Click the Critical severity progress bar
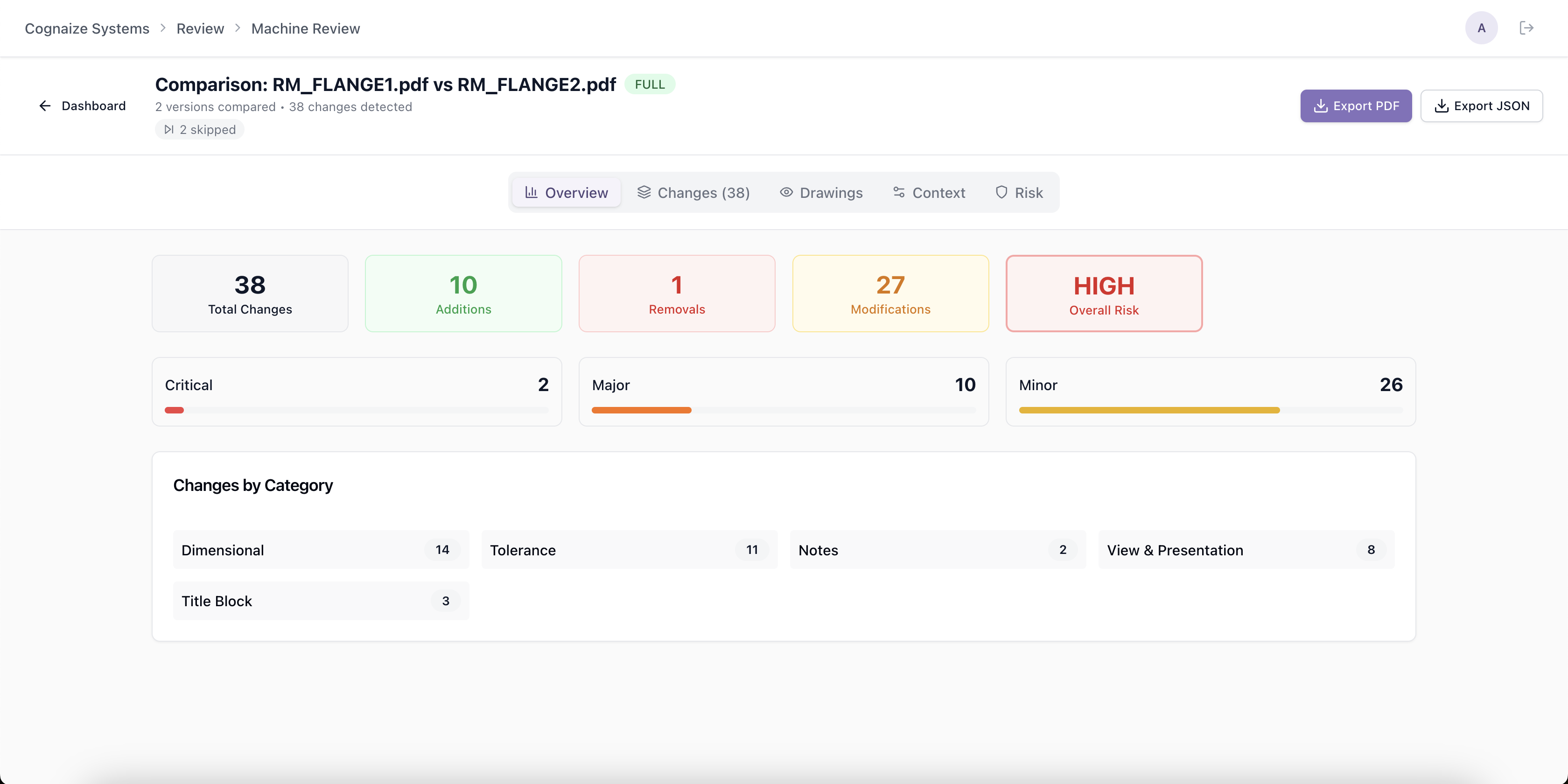 pyautogui.click(x=356, y=410)
